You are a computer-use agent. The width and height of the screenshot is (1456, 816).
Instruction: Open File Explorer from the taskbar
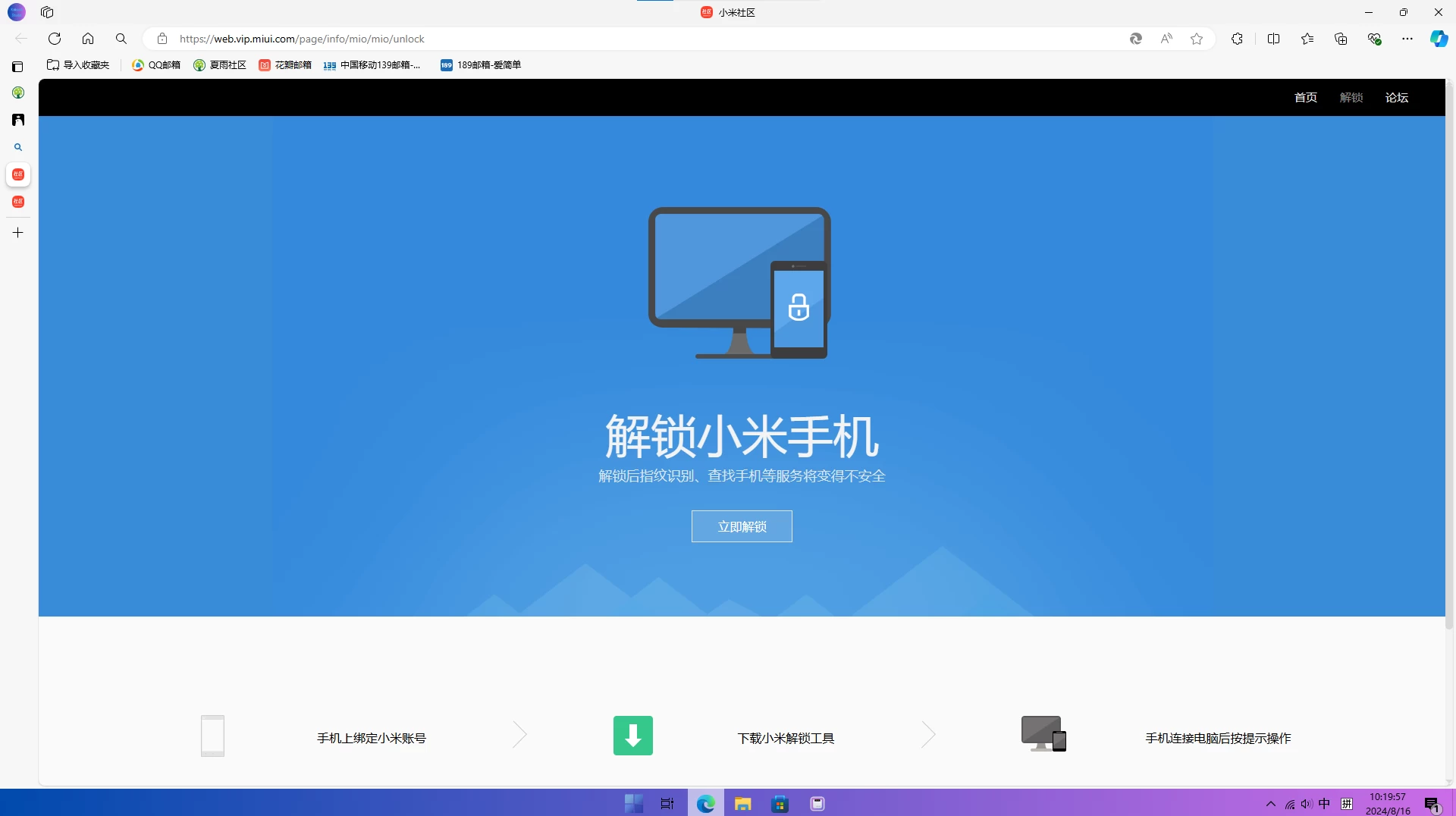click(742, 804)
